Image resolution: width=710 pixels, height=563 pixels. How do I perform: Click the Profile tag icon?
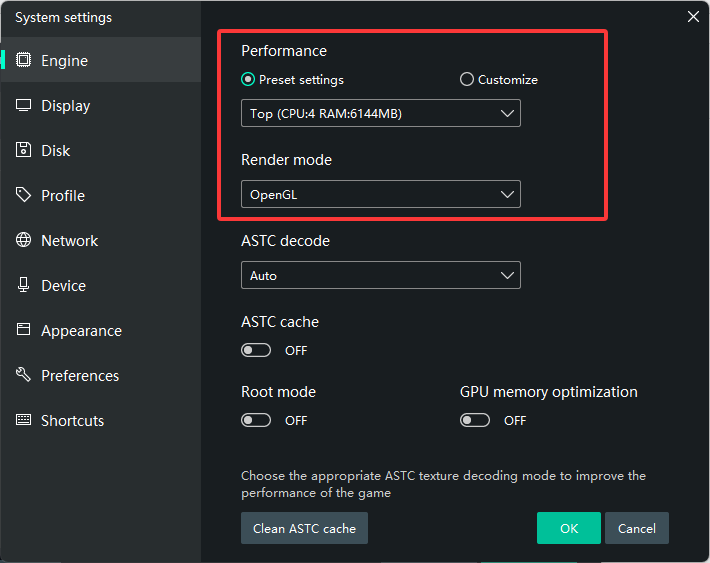pyautogui.click(x=23, y=195)
